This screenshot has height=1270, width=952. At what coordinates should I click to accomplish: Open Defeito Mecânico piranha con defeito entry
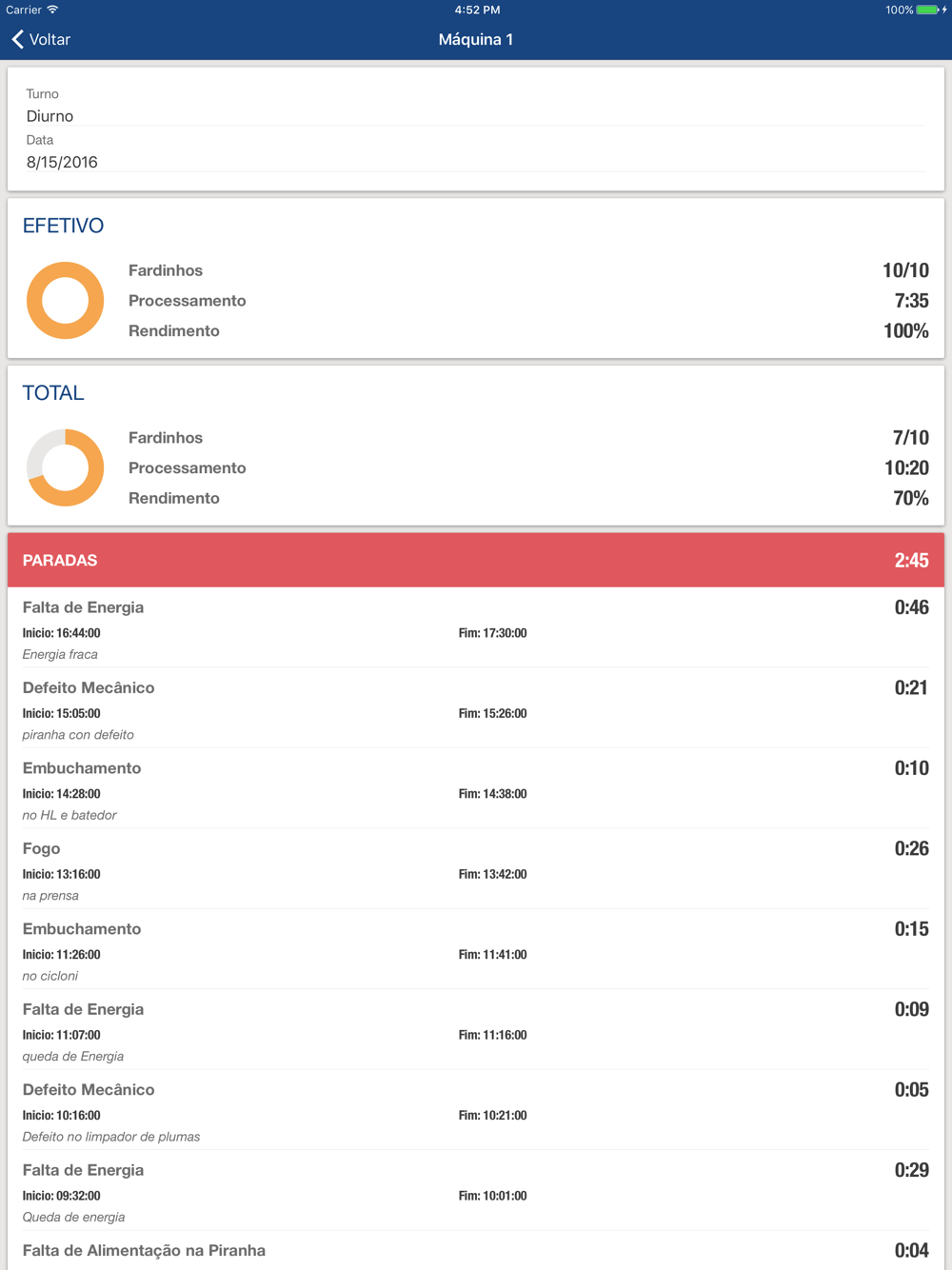click(476, 708)
